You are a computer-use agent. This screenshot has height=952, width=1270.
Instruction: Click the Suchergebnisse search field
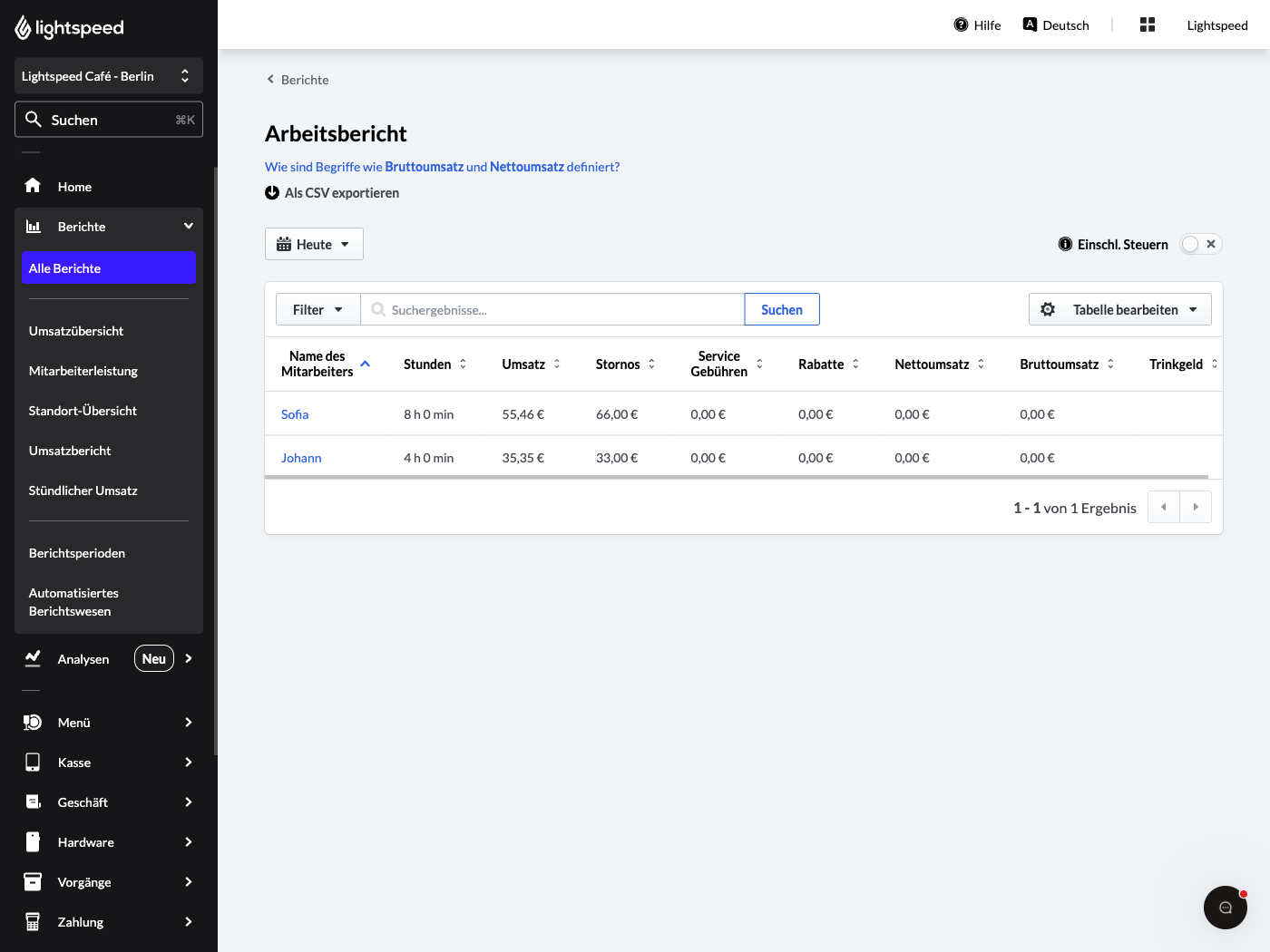tap(552, 309)
